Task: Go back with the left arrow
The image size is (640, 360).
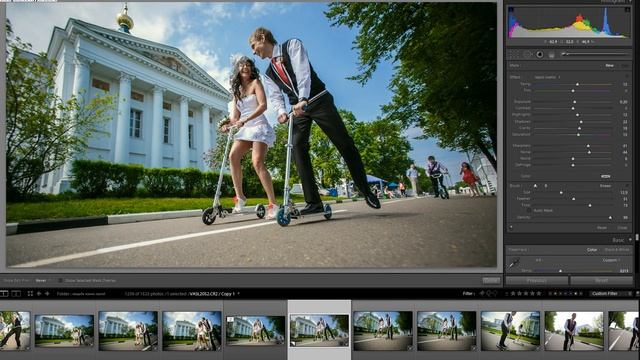Action: click(x=39, y=293)
